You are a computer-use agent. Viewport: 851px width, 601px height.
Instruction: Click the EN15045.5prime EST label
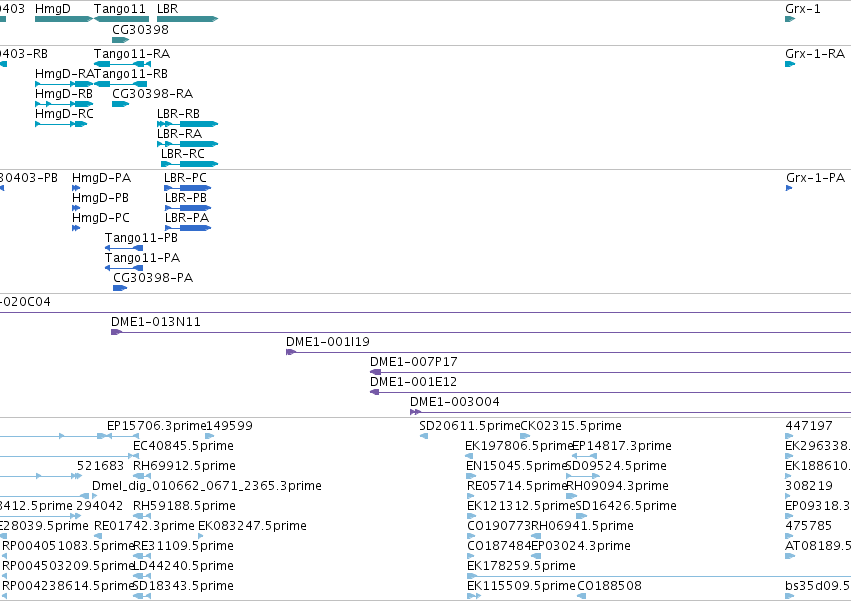pos(516,466)
